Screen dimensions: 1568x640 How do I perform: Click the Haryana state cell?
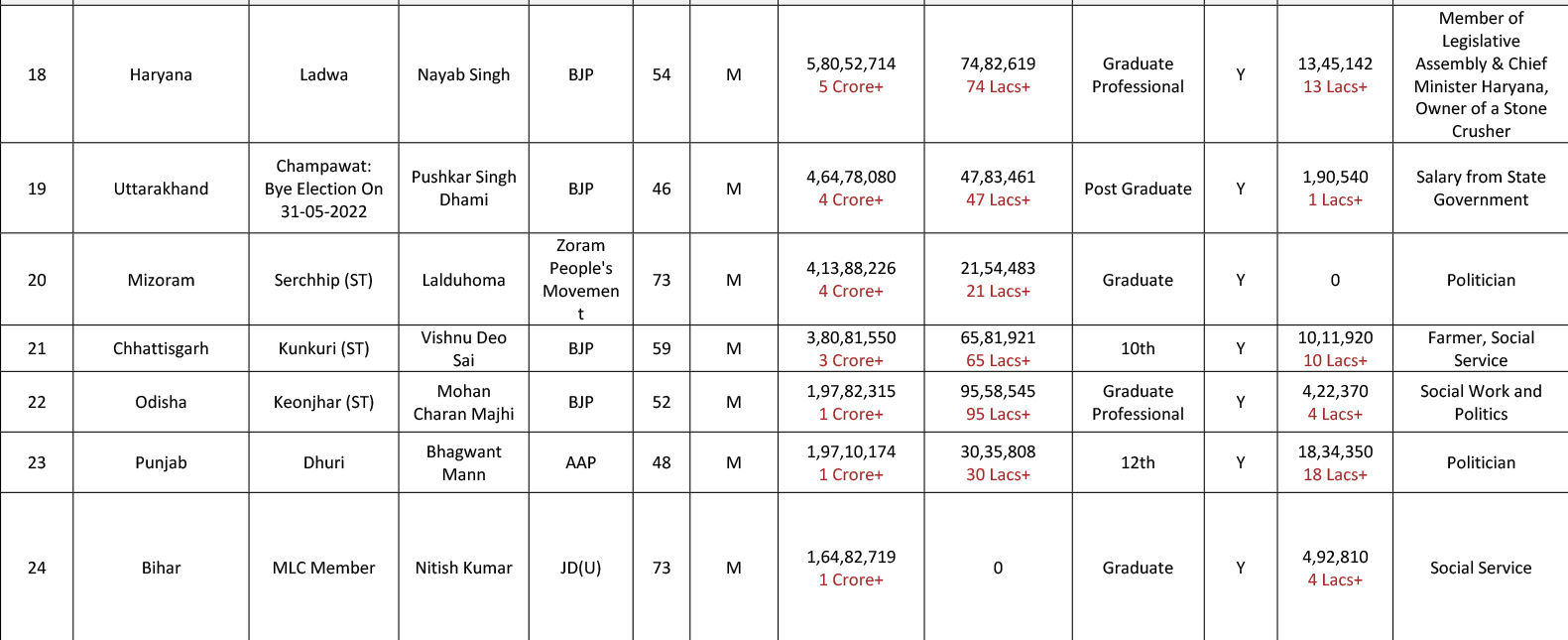coord(161,74)
